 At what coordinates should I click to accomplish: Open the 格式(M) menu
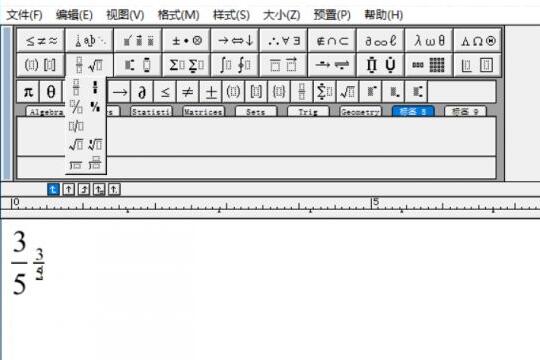pyautogui.click(x=178, y=15)
